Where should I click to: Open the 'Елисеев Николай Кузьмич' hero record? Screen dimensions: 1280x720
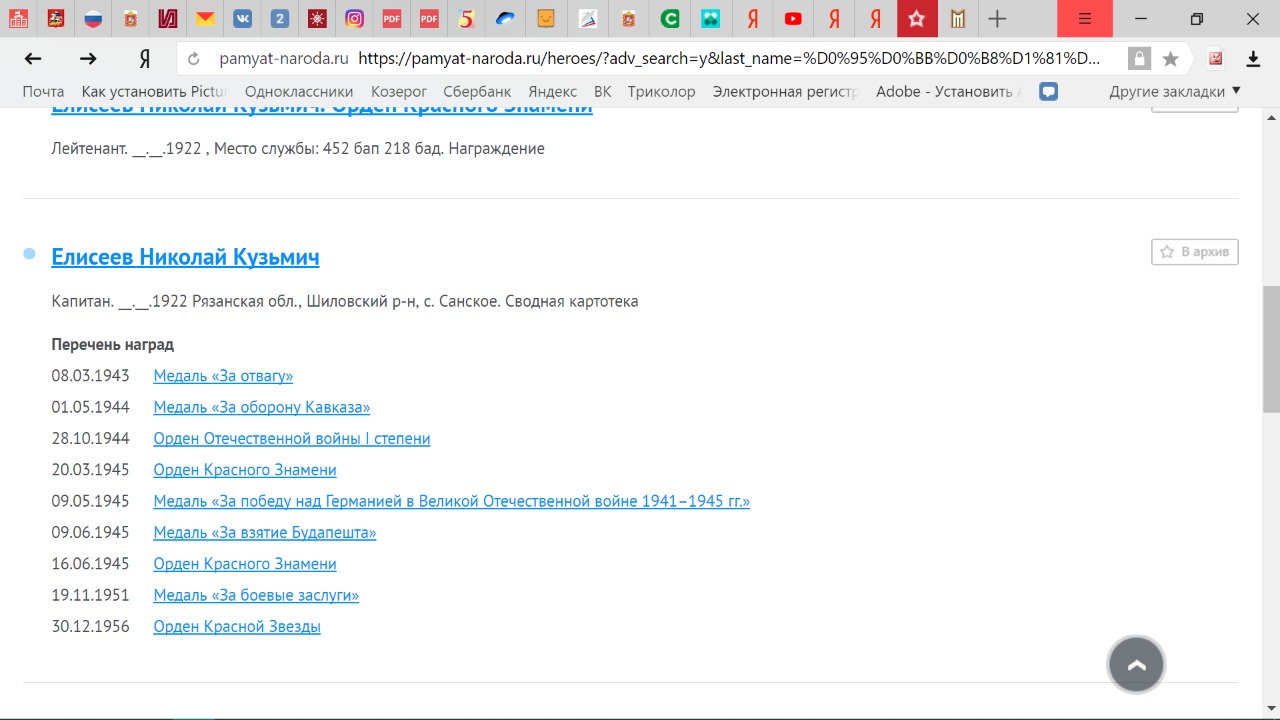tap(185, 257)
